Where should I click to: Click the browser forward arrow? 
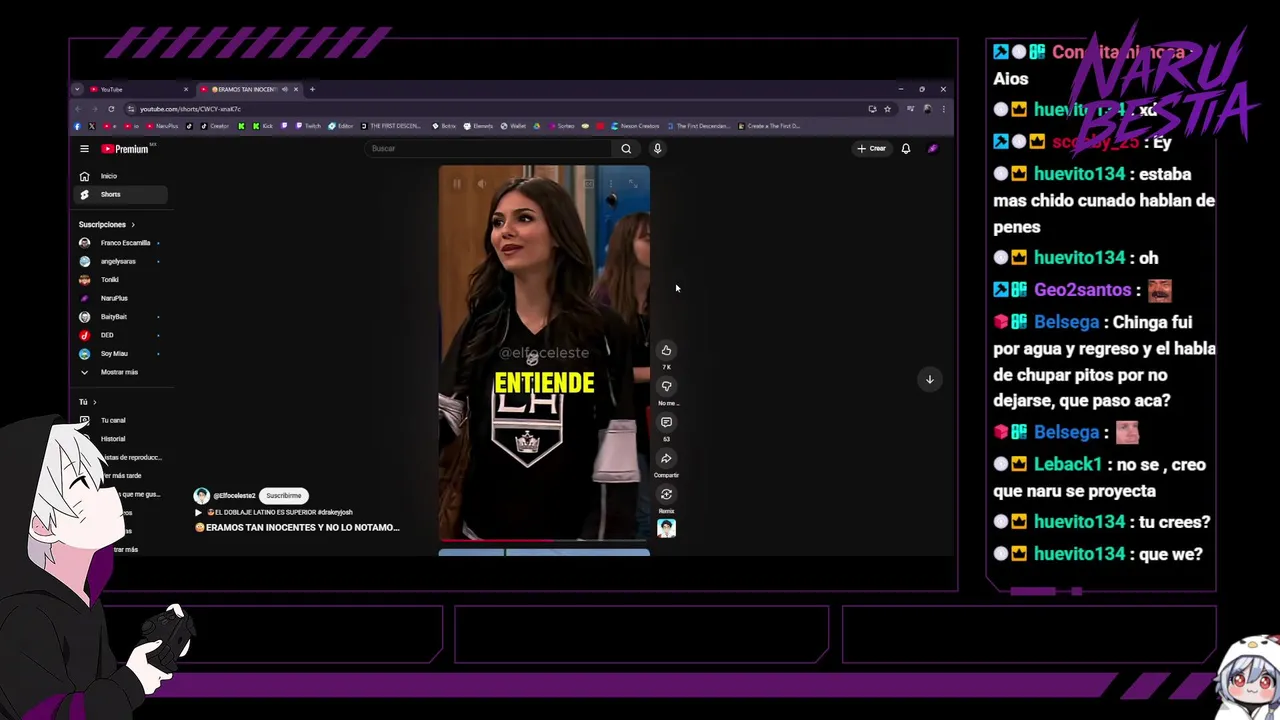pyautogui.click(x=94, y=108)
